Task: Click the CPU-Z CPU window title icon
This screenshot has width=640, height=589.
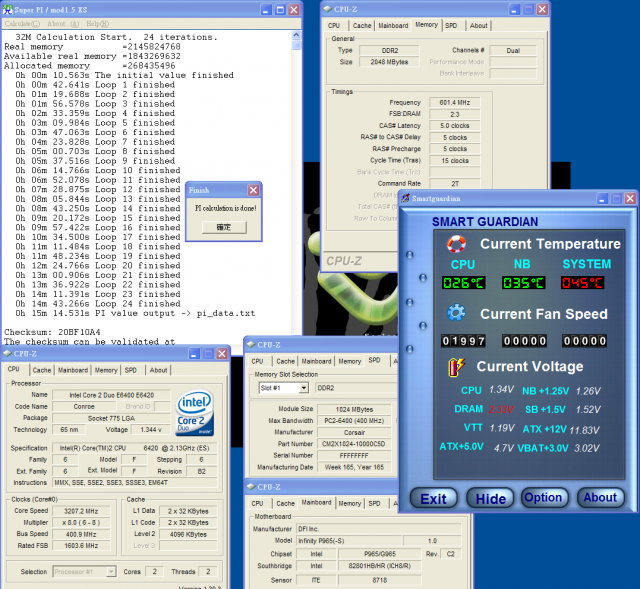Action: (7, 353)
